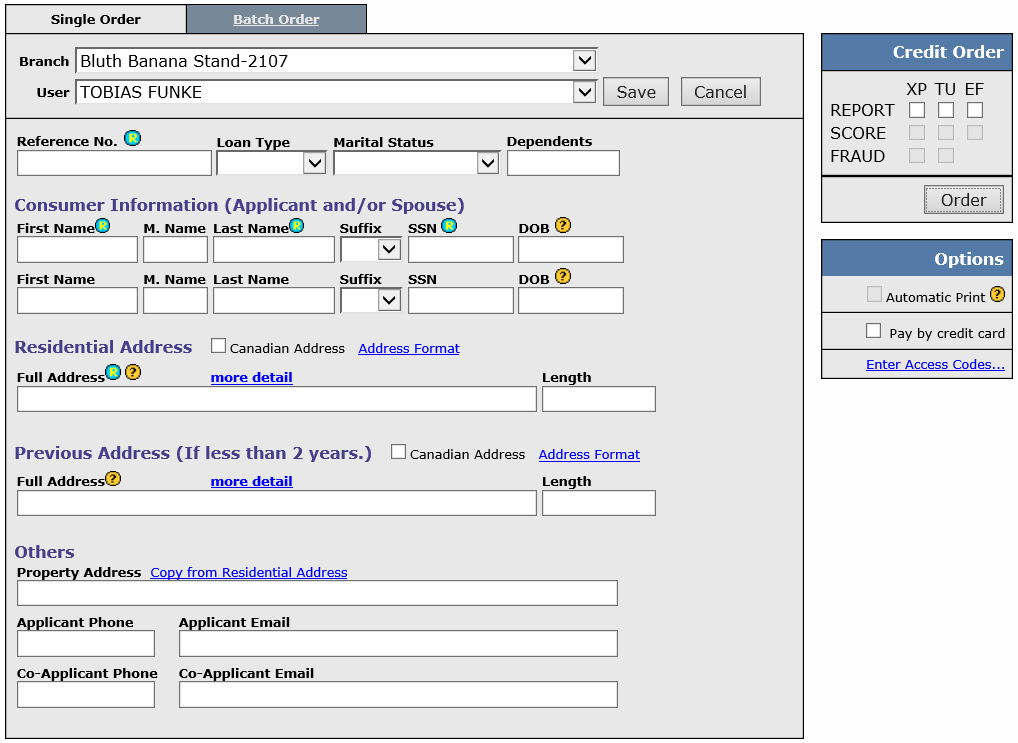Click the globe icon beside Reference No.
Screen dimensions: 1018x743
coord(133,138)
